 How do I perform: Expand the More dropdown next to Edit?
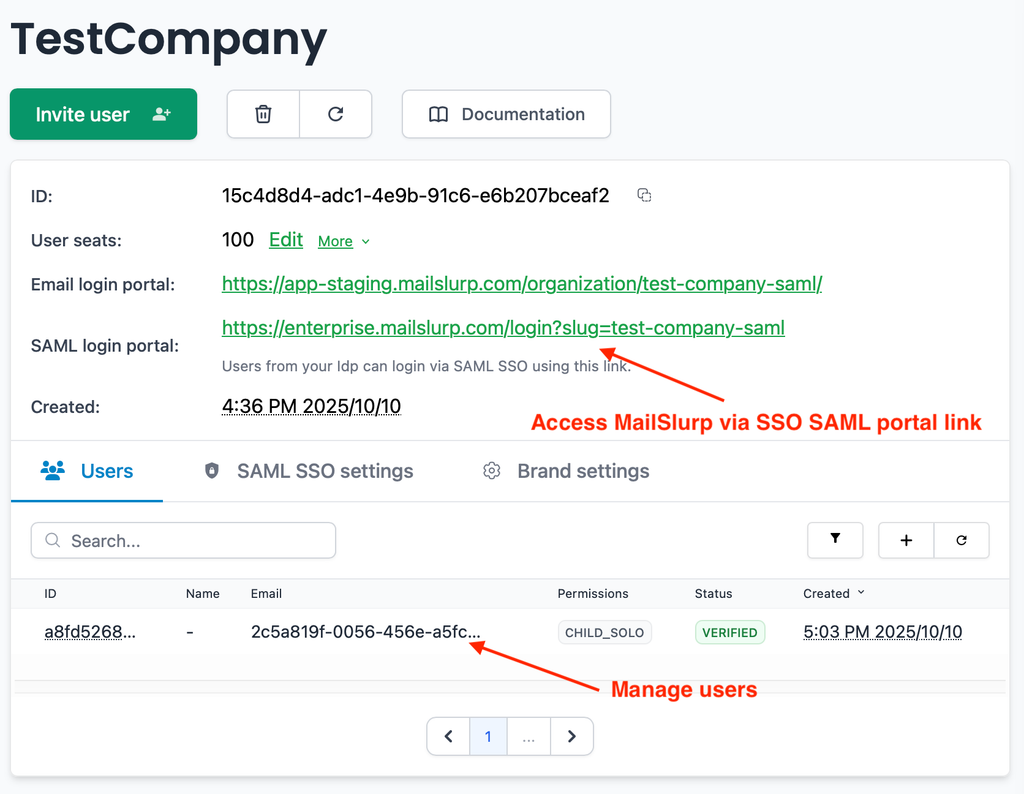pos(344,242)
